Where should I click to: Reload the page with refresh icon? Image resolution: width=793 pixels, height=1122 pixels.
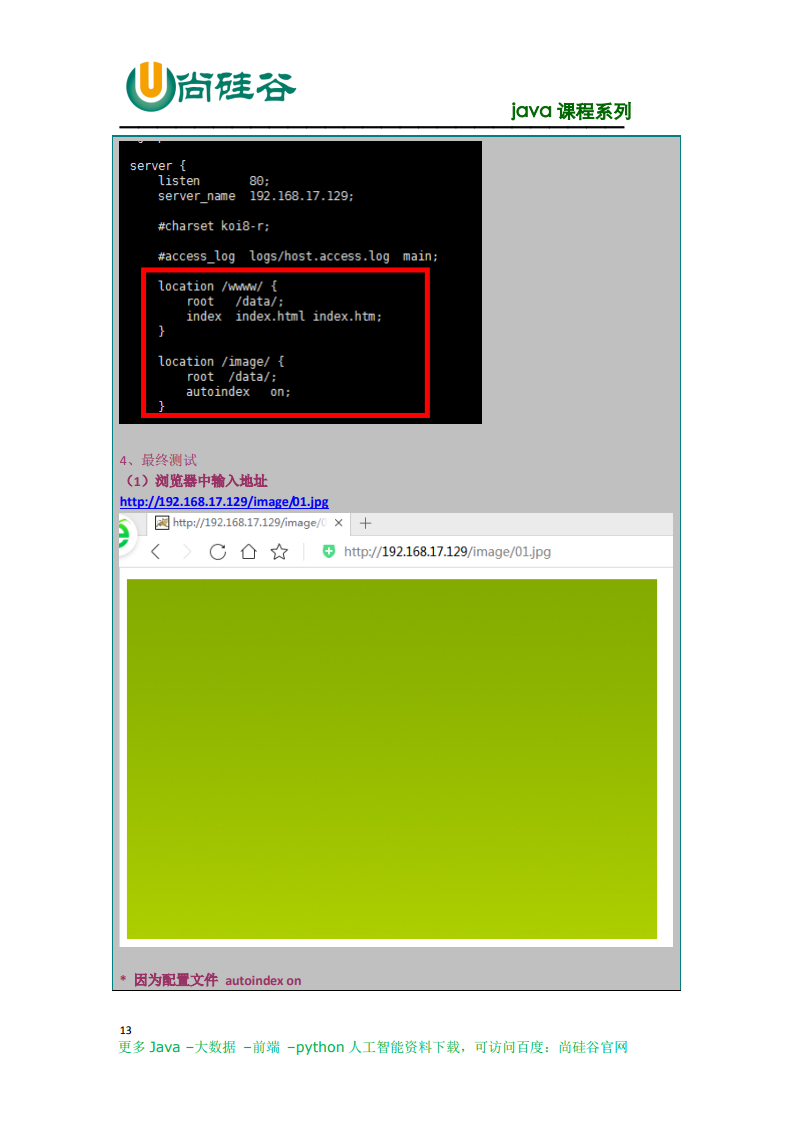(218, 552)
